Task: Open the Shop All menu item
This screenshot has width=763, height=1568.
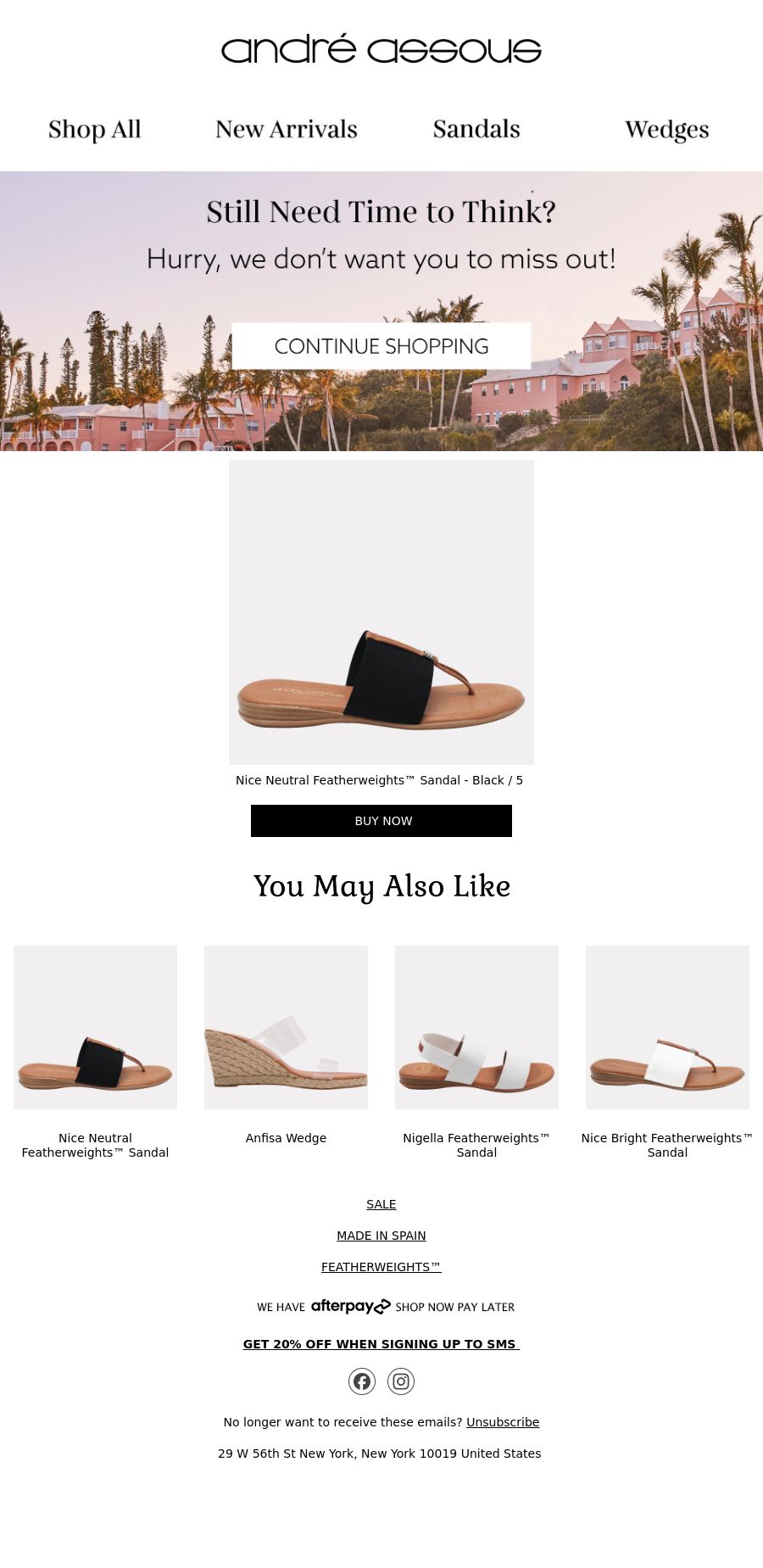Action: [x=95, y=130]
